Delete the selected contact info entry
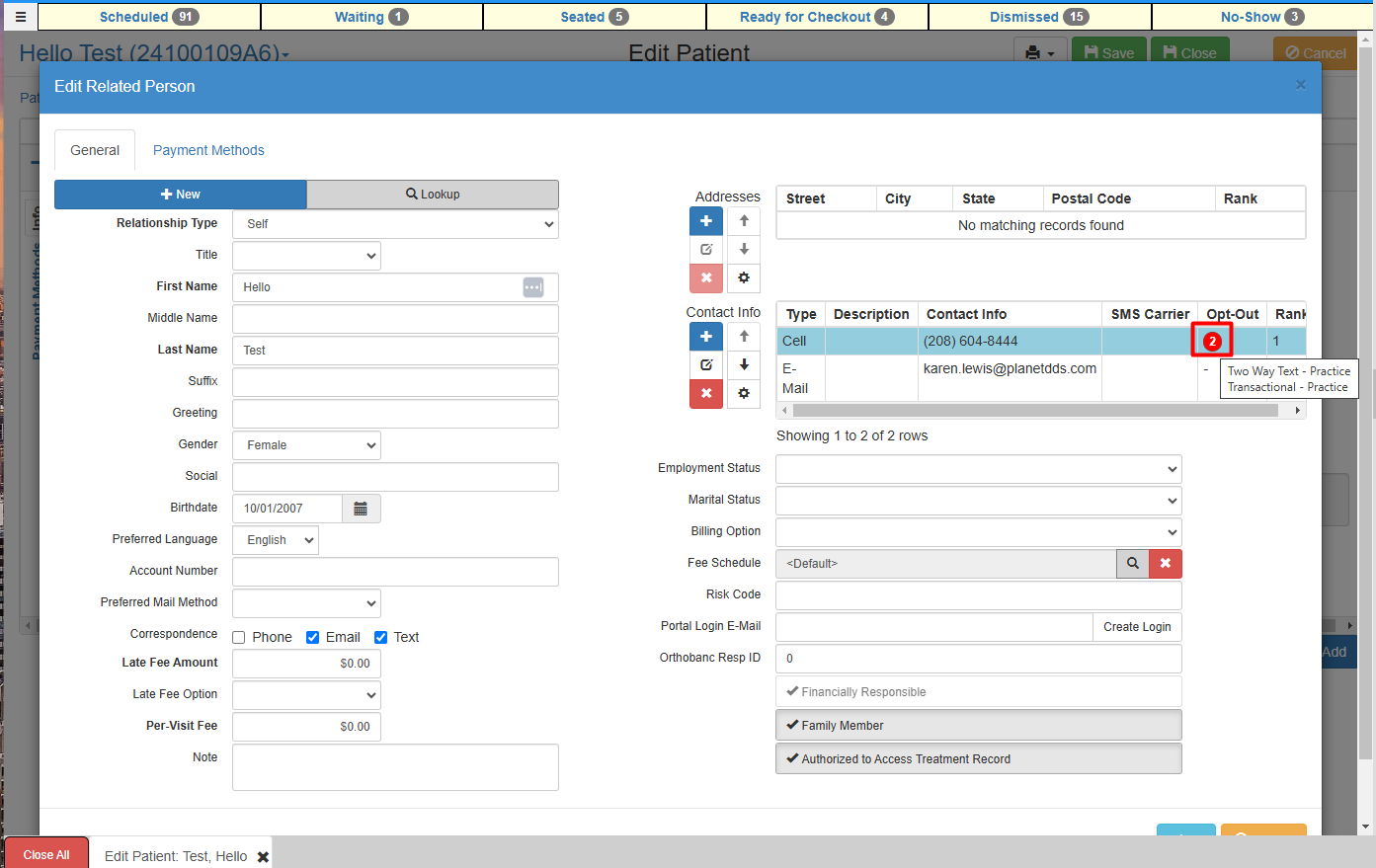The height and width of the screenshot is (868, 1376). pyautogui.click(x=706, y=394)
